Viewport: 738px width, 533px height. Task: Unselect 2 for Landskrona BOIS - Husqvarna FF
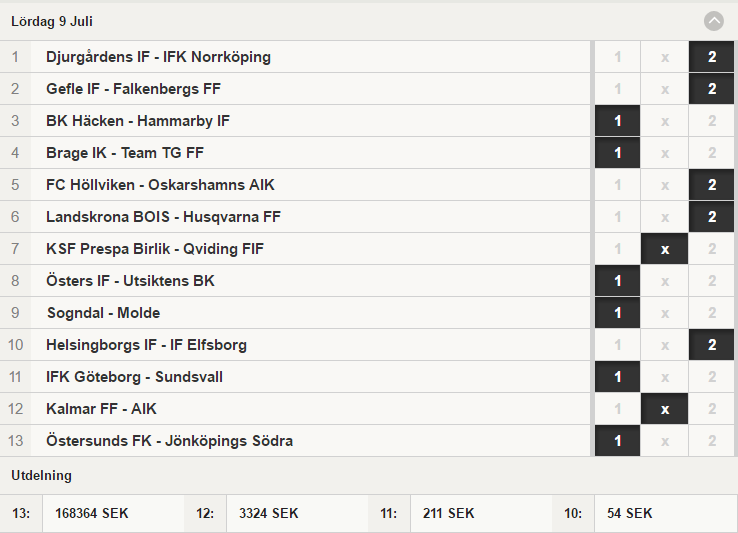coord(712,217)
